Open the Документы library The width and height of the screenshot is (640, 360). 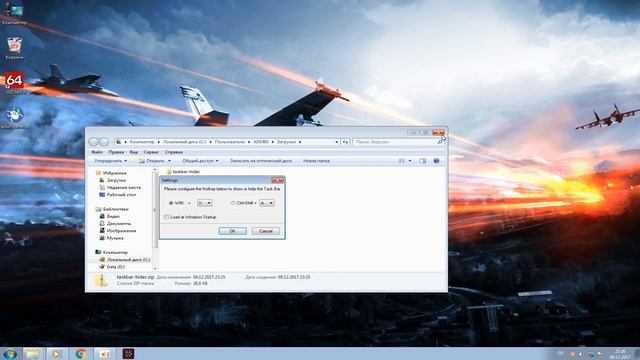click(115, 223)
